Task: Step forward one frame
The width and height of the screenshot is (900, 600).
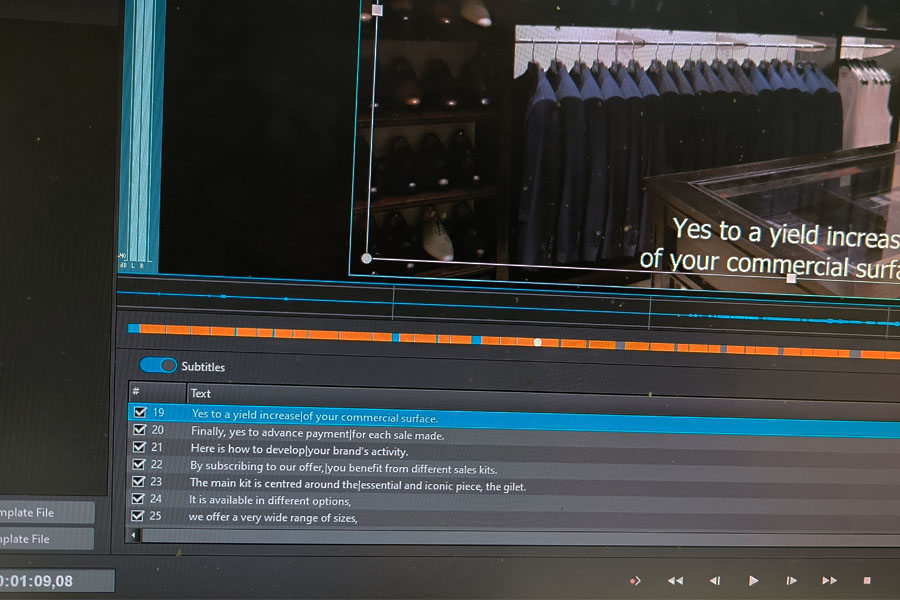Action: [x=792, y=580]
